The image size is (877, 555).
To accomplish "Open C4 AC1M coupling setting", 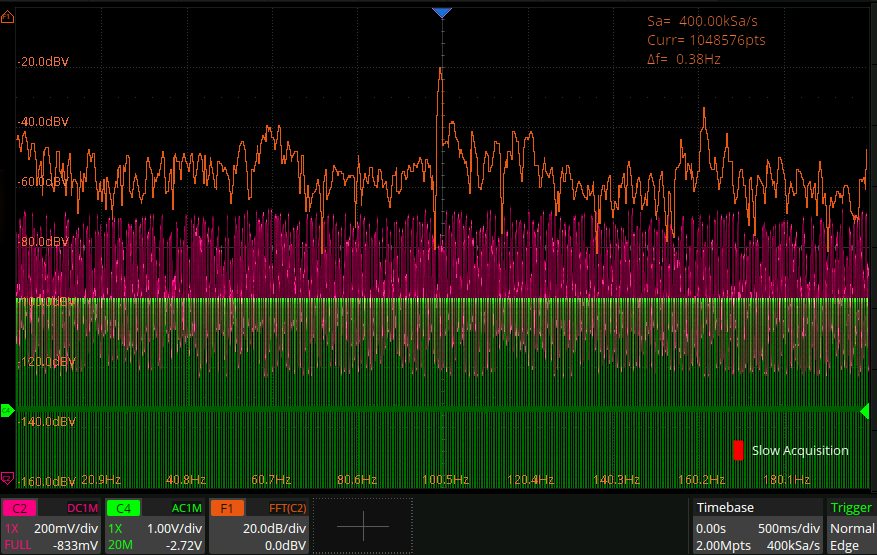I will click(x=187, y=508).
